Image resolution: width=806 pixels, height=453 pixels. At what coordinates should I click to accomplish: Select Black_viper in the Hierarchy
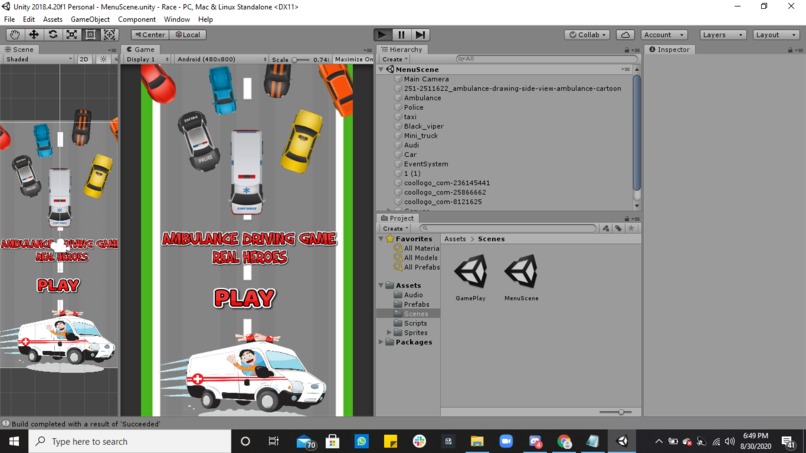pos(424,126)
